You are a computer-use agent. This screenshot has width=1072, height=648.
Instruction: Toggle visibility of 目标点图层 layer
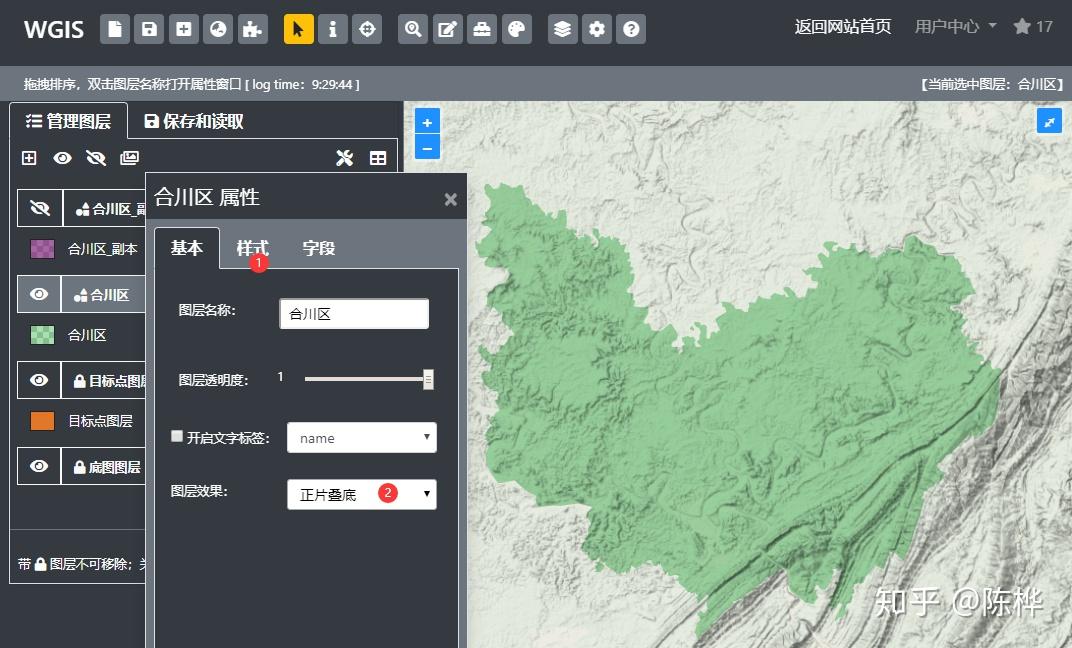click(39, 380)
